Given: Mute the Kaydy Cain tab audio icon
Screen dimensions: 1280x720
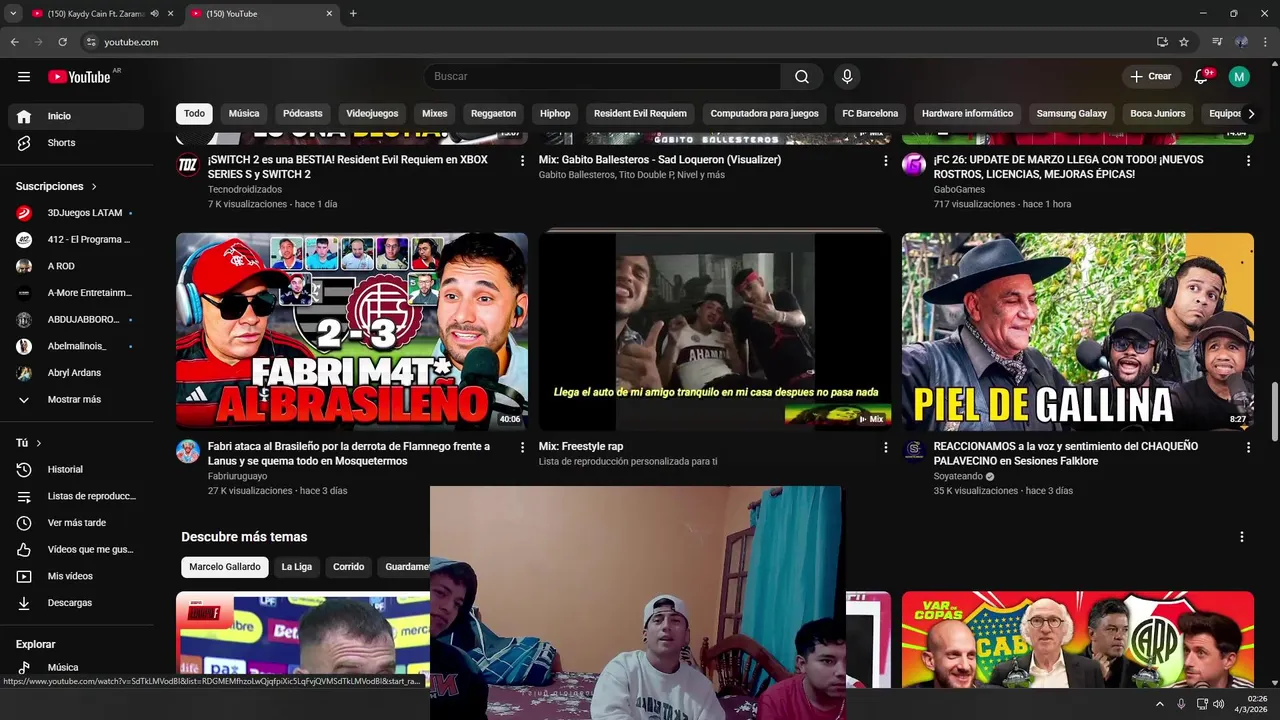Looking at the screenshot, I should click(x=154, y=14).
